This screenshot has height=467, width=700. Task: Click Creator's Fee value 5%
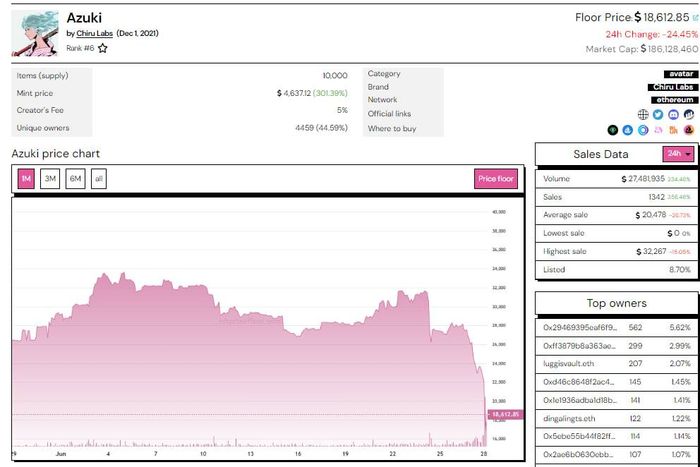(342, 110)
